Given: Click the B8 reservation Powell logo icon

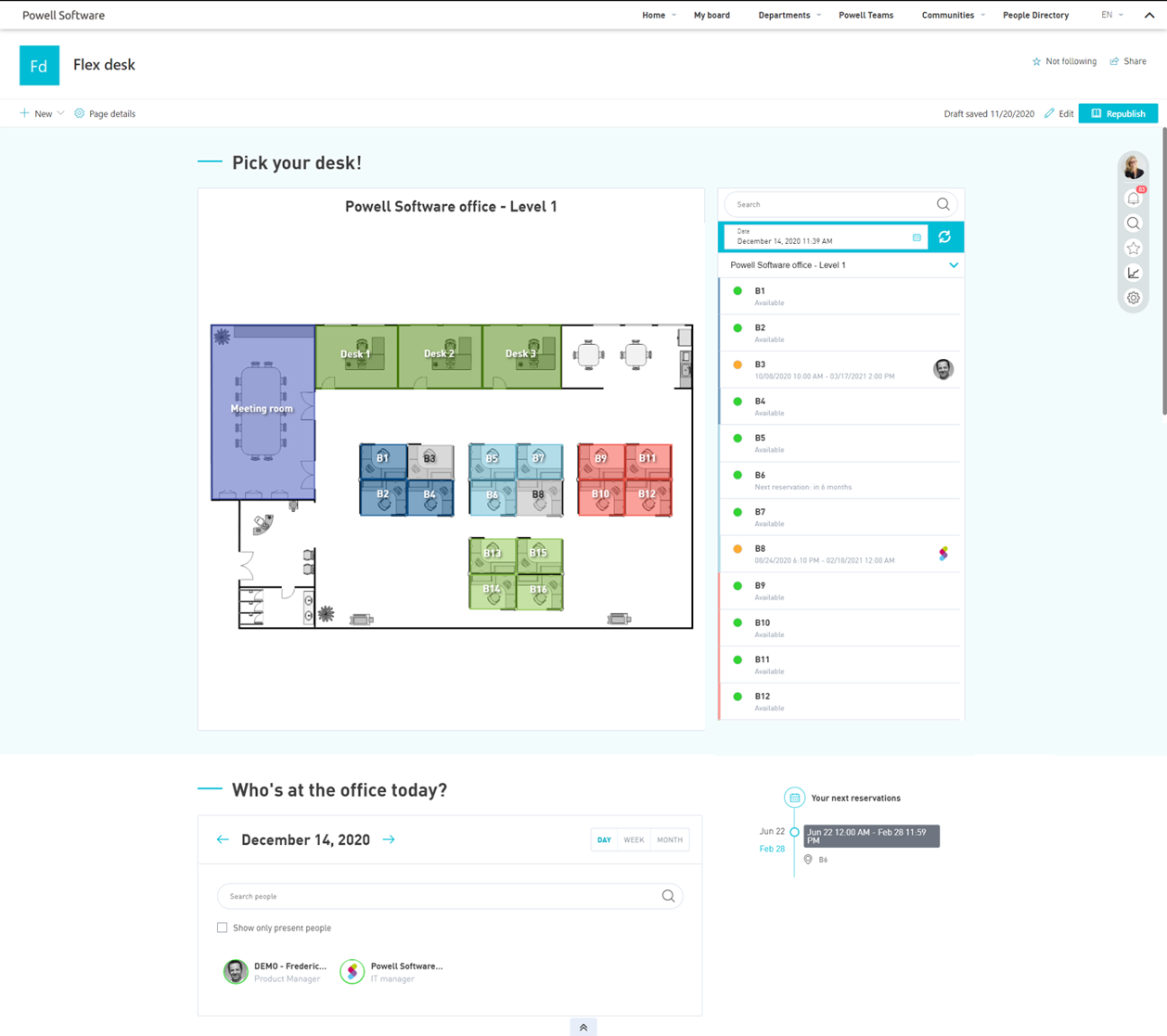Looking at the screenshot, I should click(x=943, y=554).
